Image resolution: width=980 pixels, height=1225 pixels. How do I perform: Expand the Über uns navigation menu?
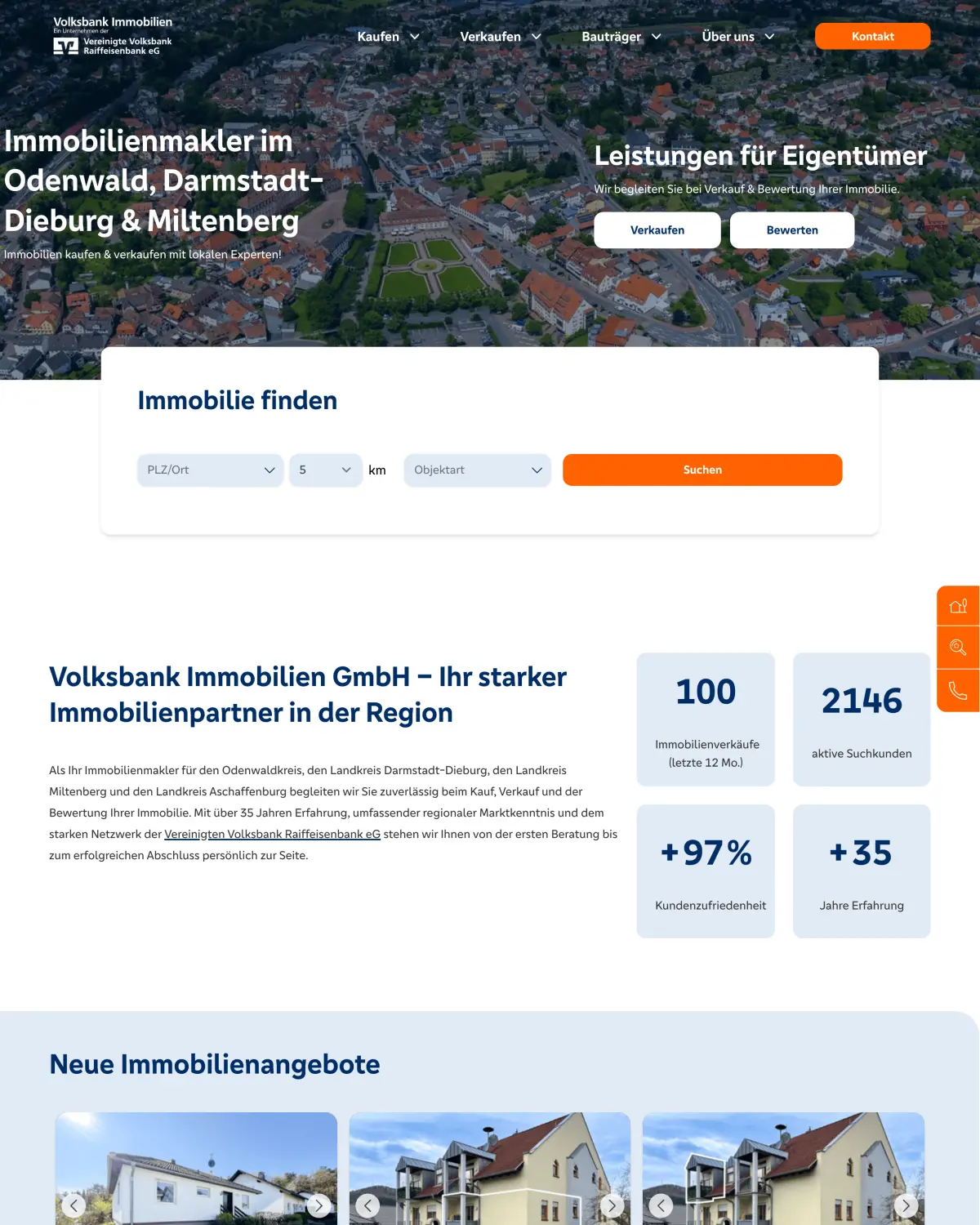point(738,37)
